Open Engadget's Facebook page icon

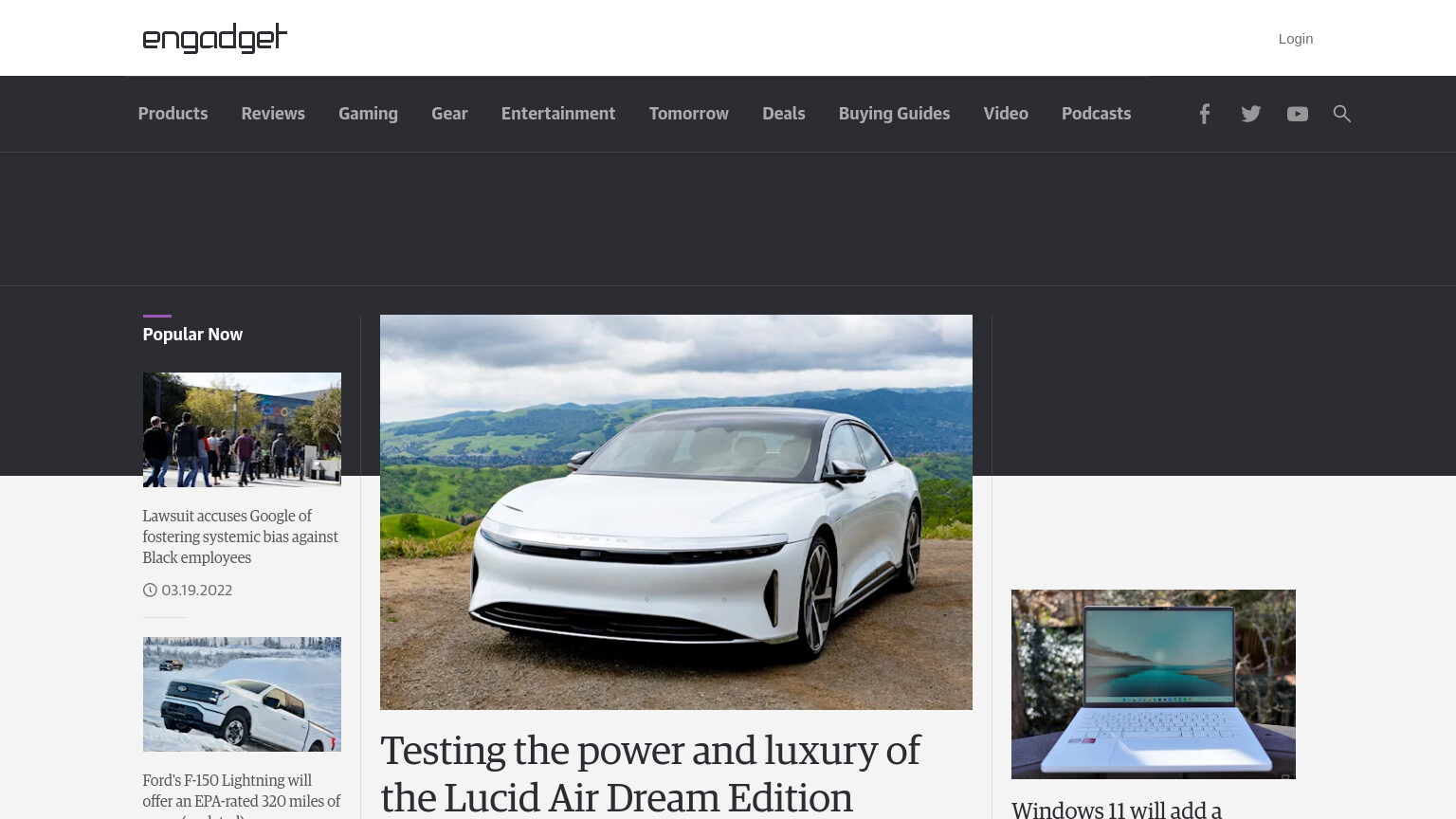click(1204, 114)
